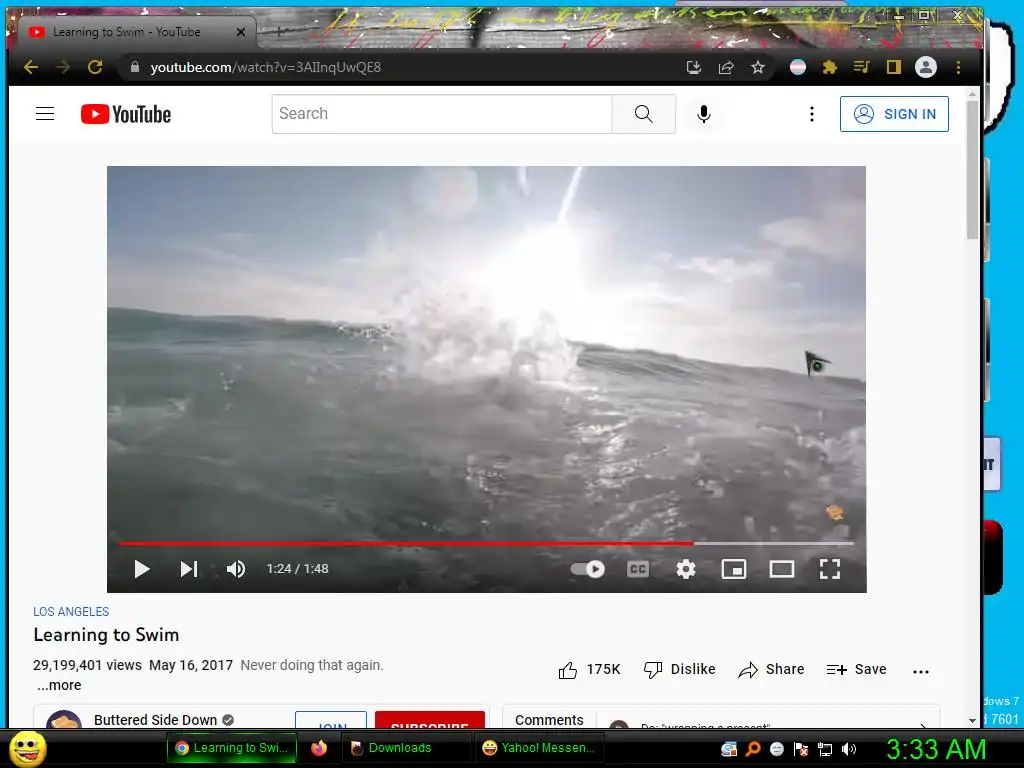Screen dimensions: 1024x768
Task: Click the striped round extension icon
Action: click(x=797, y=67)
